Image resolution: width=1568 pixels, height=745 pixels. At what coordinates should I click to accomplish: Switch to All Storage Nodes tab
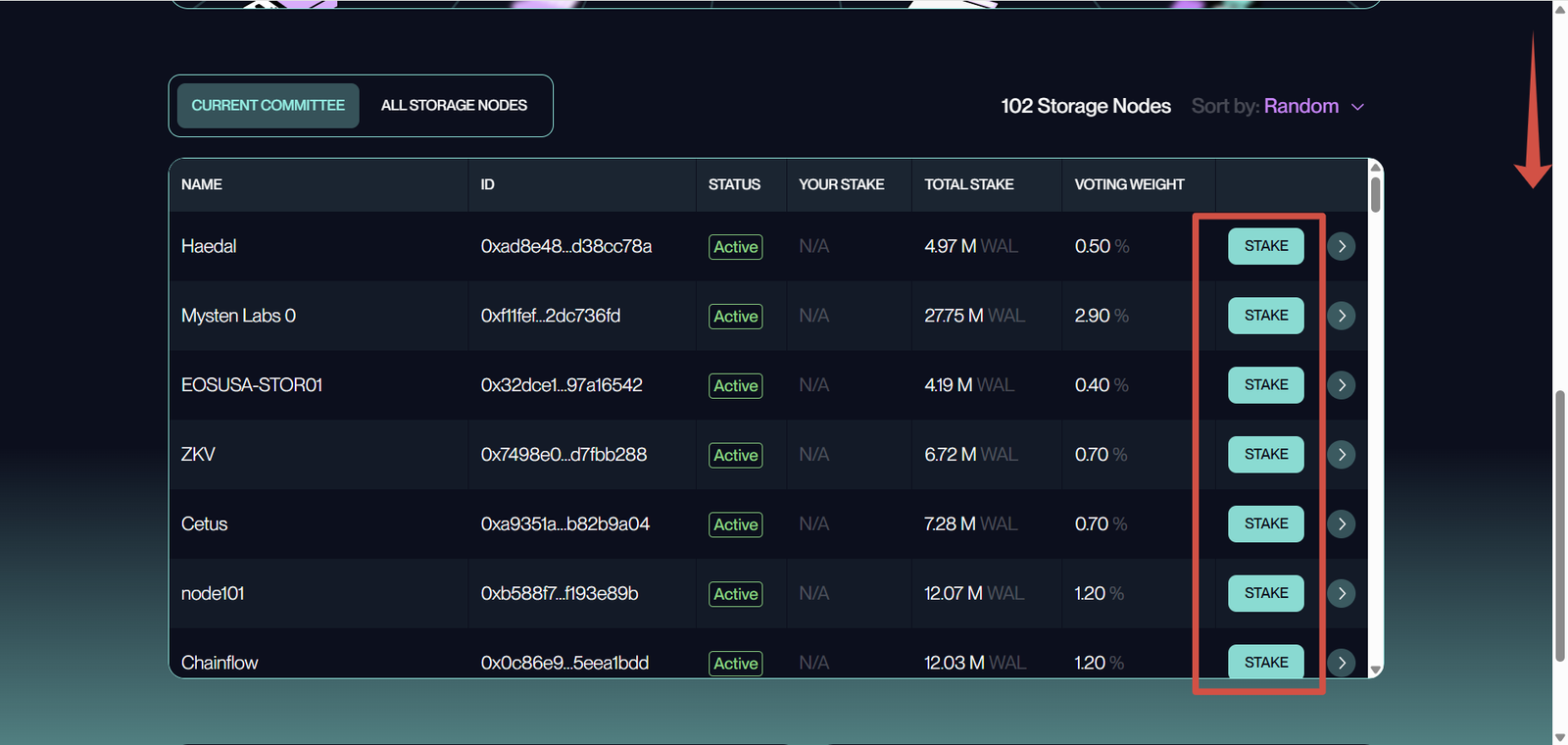coord(454,106)
